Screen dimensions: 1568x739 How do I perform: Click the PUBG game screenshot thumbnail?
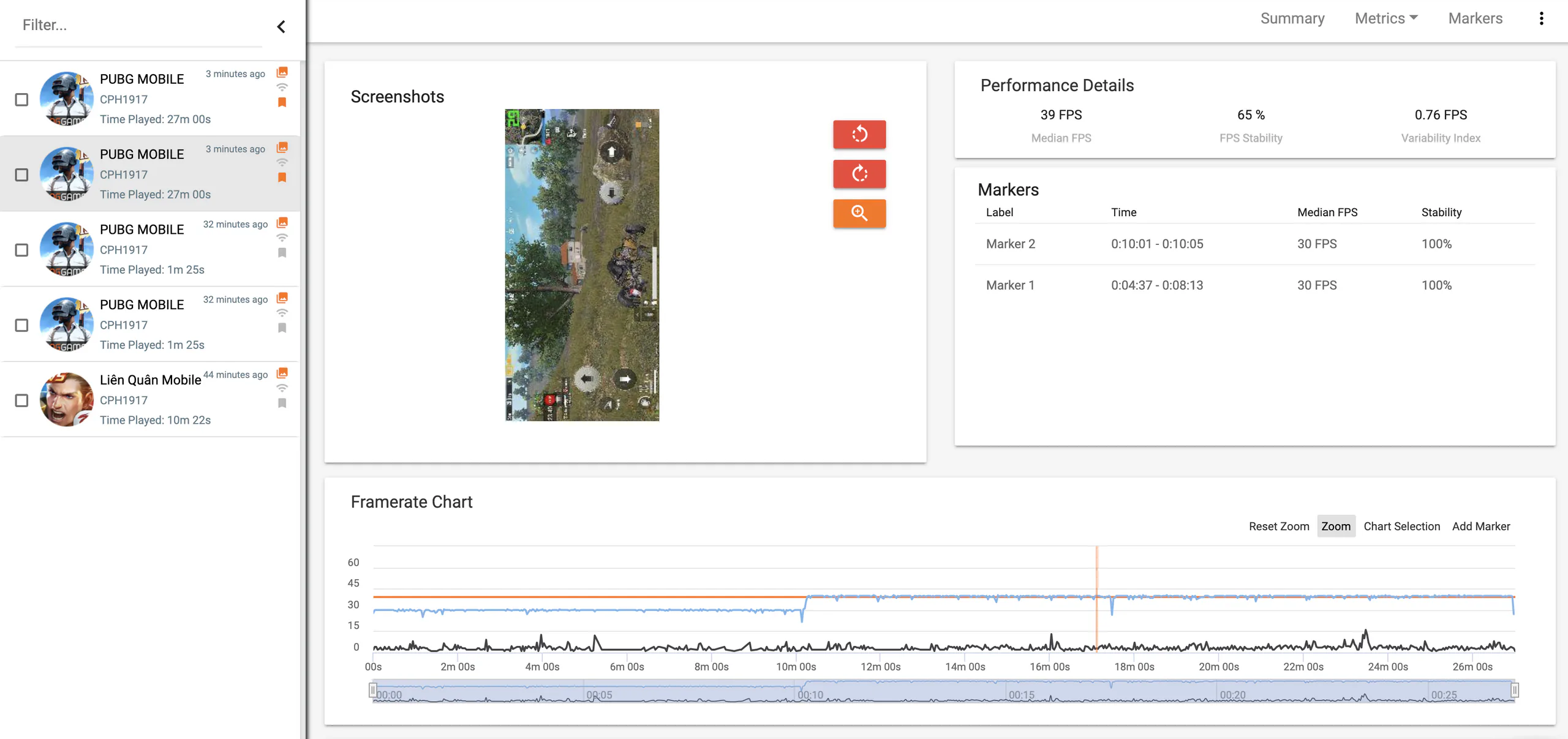tap(582, 264)
